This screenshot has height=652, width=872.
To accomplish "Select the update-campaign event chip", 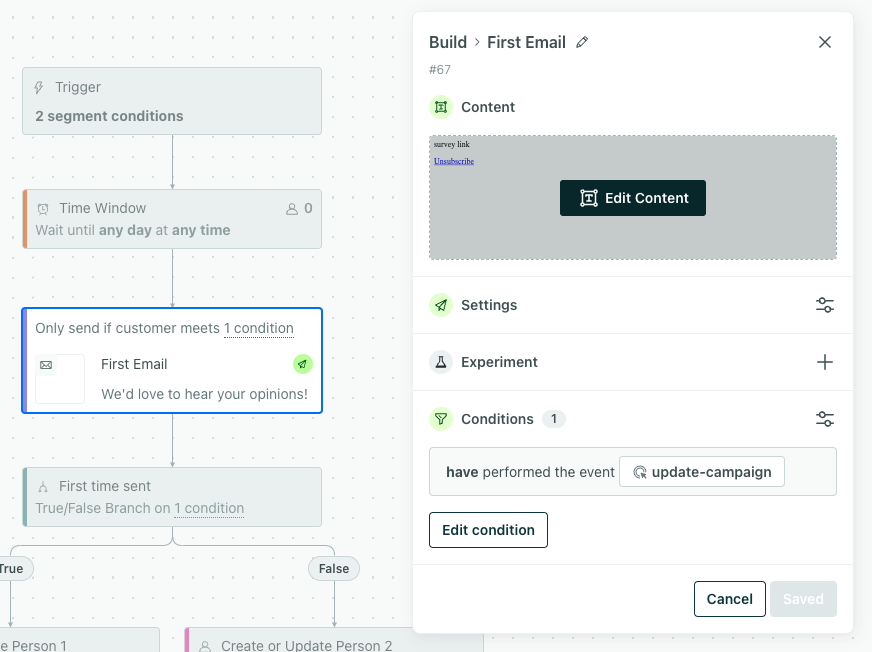I will pyautogui.click(x=702, y=472).
